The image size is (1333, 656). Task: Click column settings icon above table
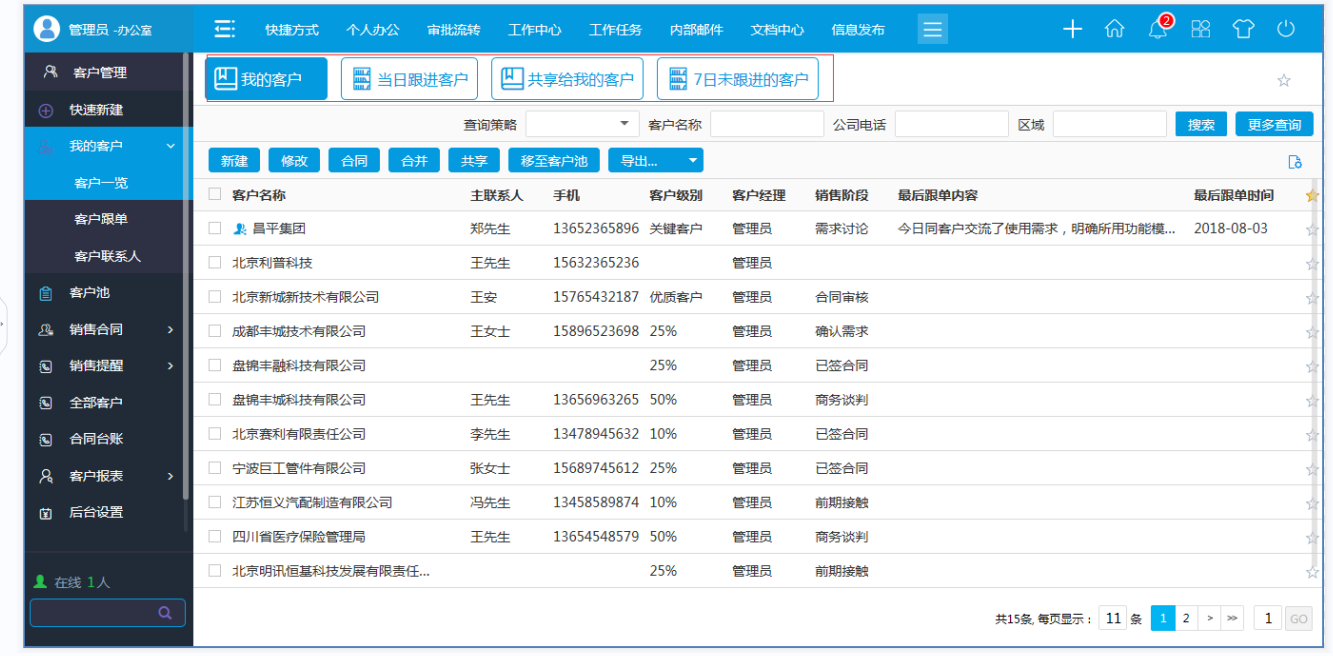[x=1295, y=162]
